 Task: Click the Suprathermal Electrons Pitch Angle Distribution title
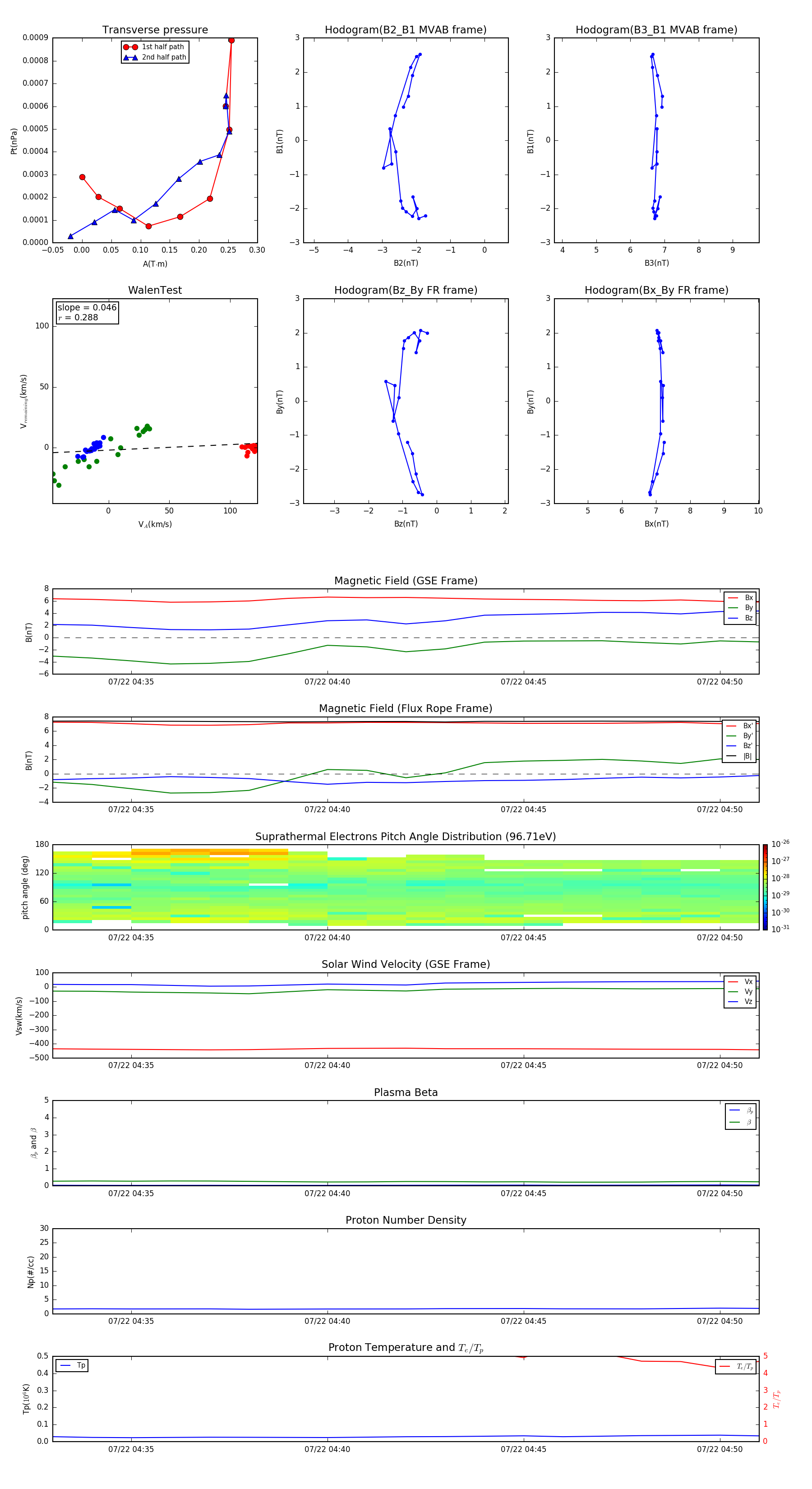[405, 837]
